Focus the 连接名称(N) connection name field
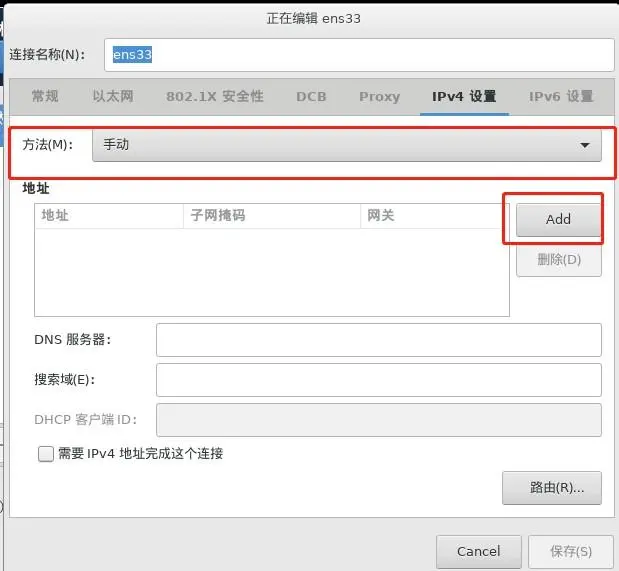This screenshot has height=571, width=619. pyautogui.click(x=359, y=55)
